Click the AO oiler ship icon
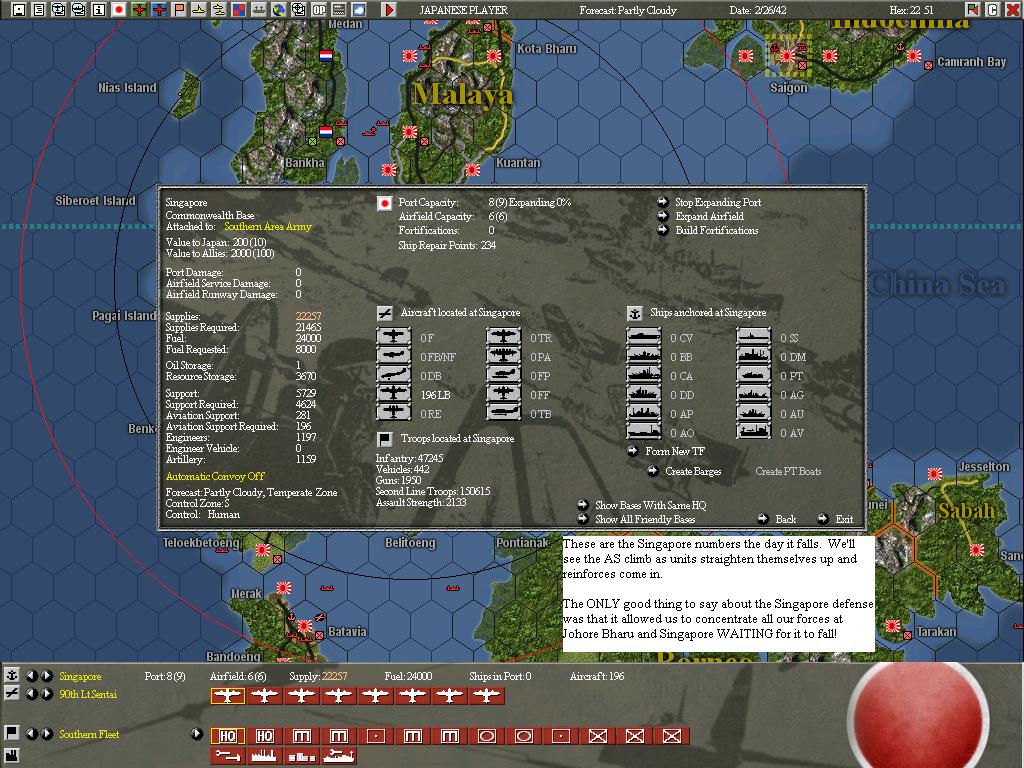 click(644, 432)
